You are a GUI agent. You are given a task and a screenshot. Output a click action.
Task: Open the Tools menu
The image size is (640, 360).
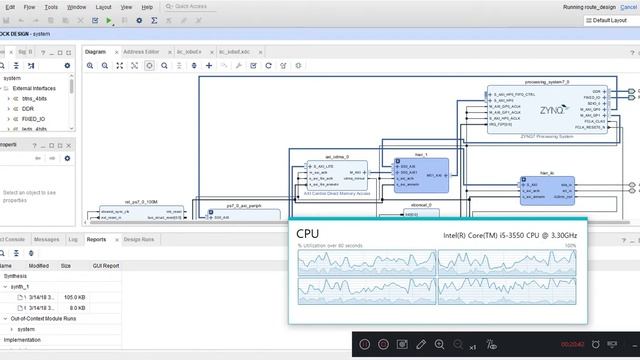pyautogui.click(x=51, y=7)
